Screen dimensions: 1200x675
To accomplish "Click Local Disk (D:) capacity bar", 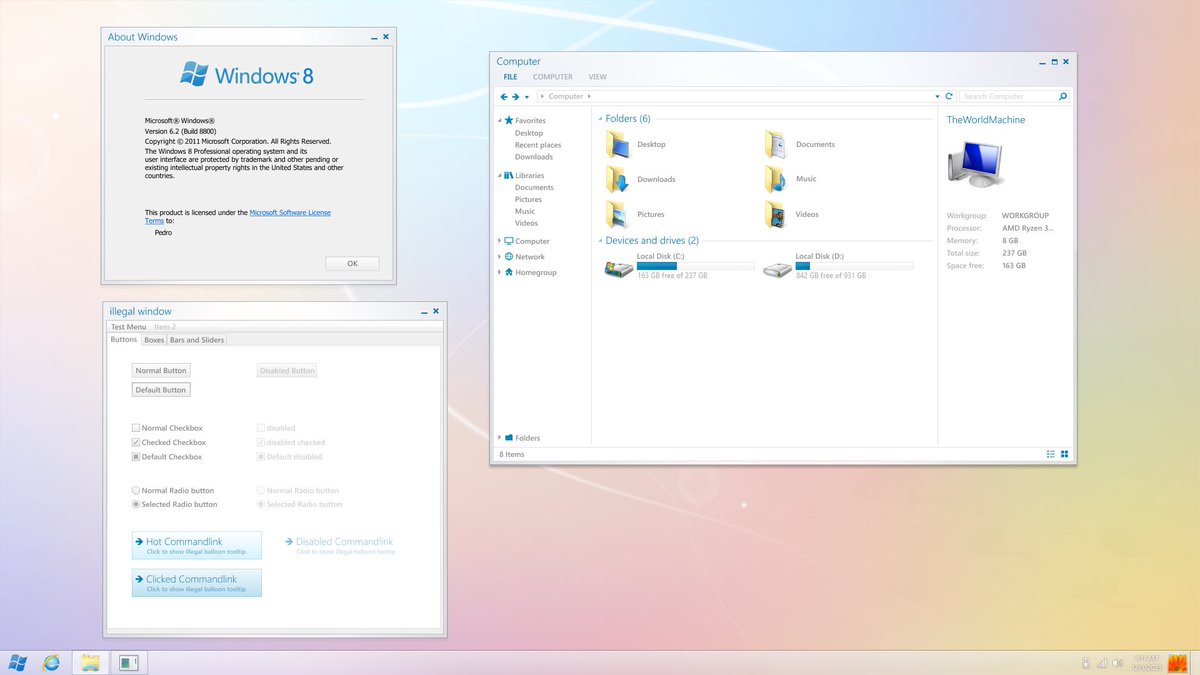I will 854,266.
